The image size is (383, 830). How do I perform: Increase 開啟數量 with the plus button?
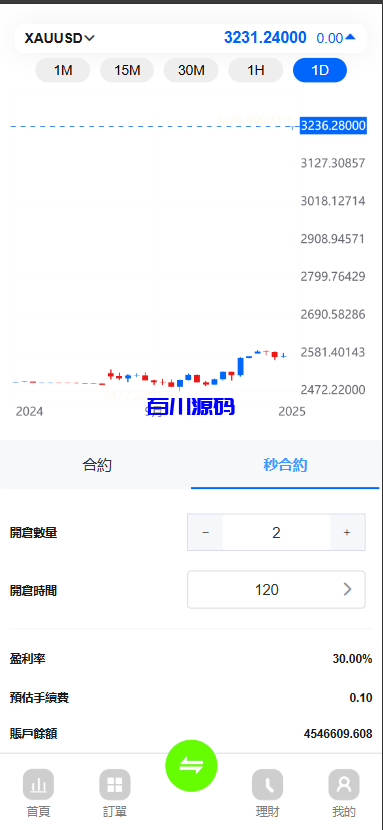point(347,533)
